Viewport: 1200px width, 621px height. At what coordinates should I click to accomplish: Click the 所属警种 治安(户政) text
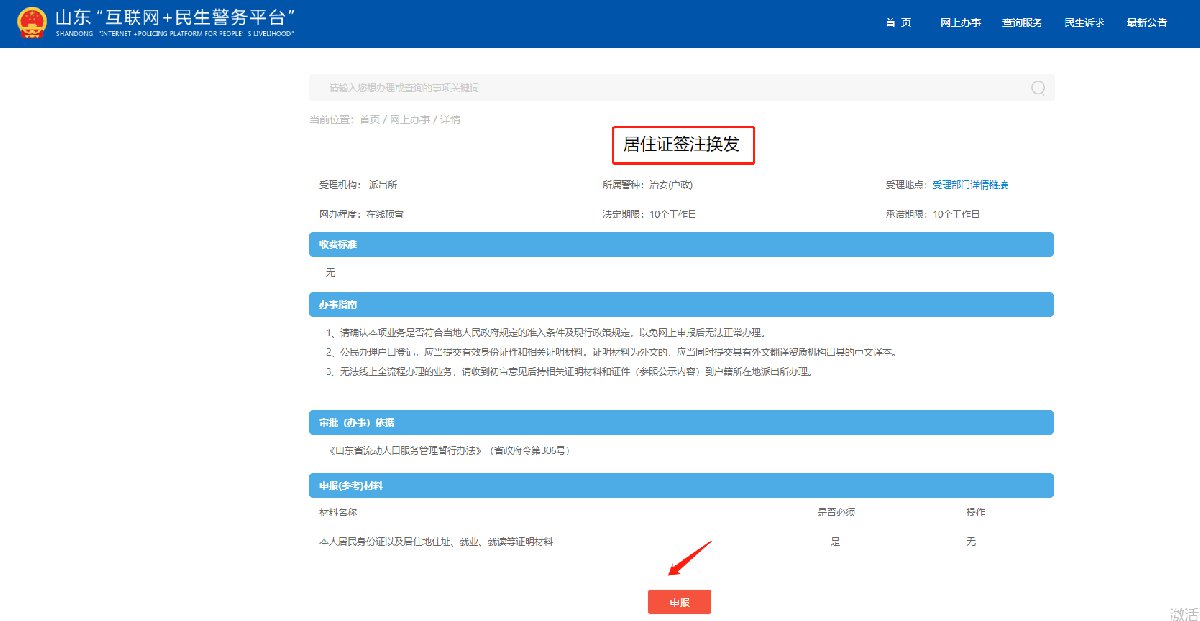(648, 185)
